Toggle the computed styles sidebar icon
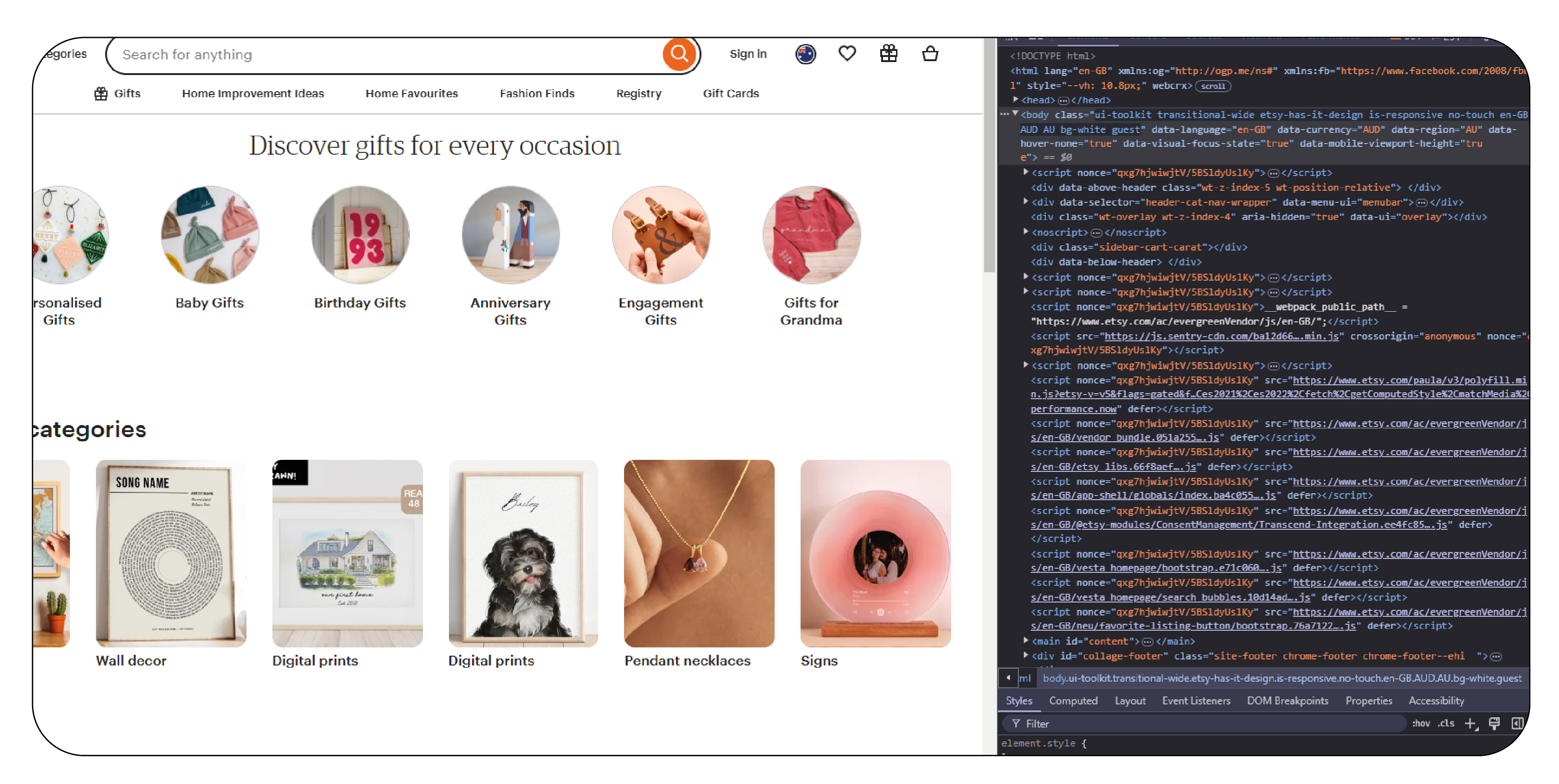 1517,723
